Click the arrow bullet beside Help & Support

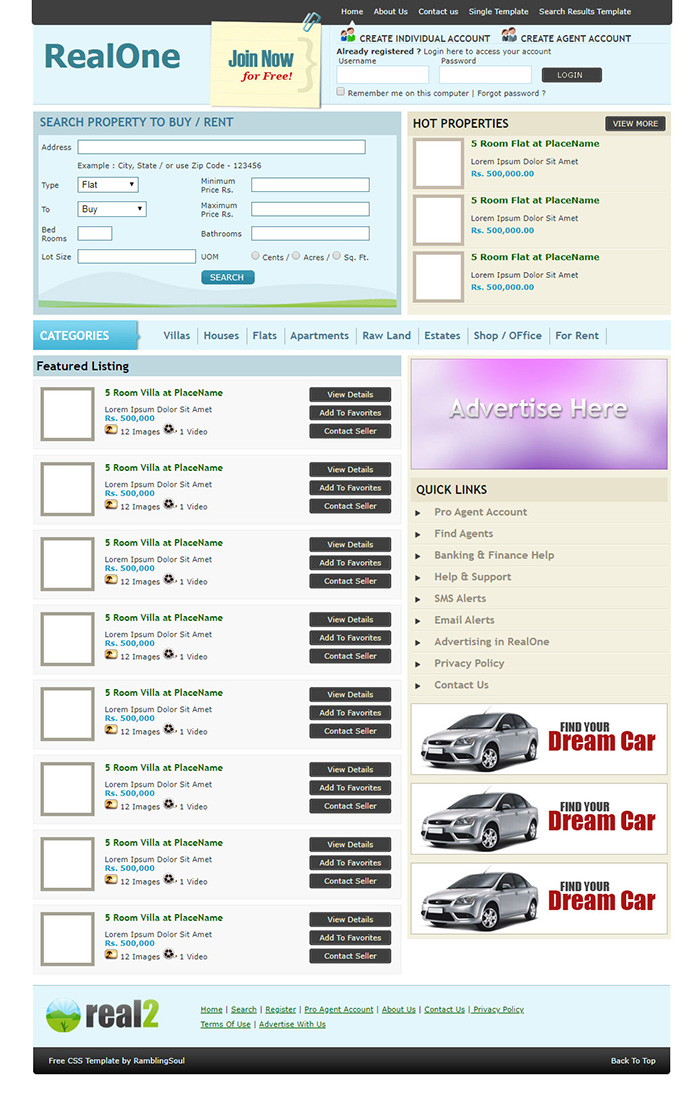(418, 577)
